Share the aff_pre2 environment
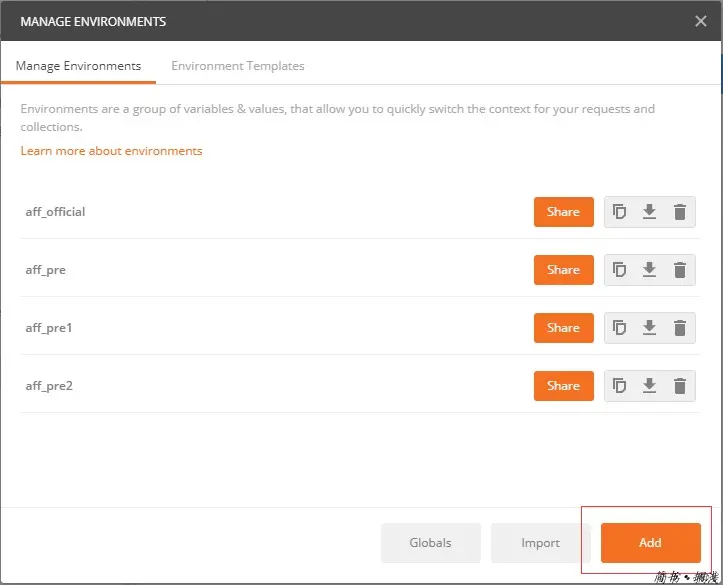 pyautogui.click(x=563, y=386)
